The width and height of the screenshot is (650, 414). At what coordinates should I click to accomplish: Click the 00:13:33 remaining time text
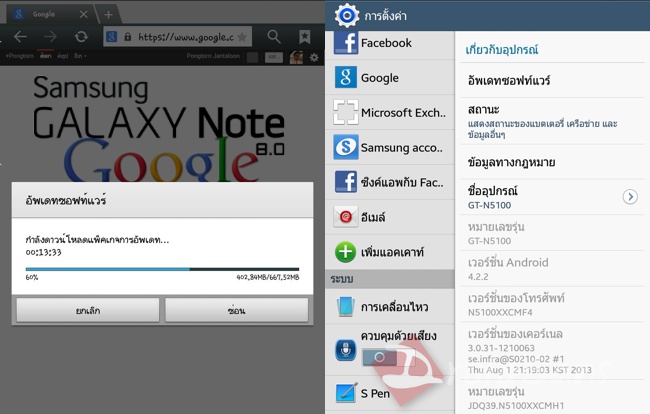click(x=44, y=252)
